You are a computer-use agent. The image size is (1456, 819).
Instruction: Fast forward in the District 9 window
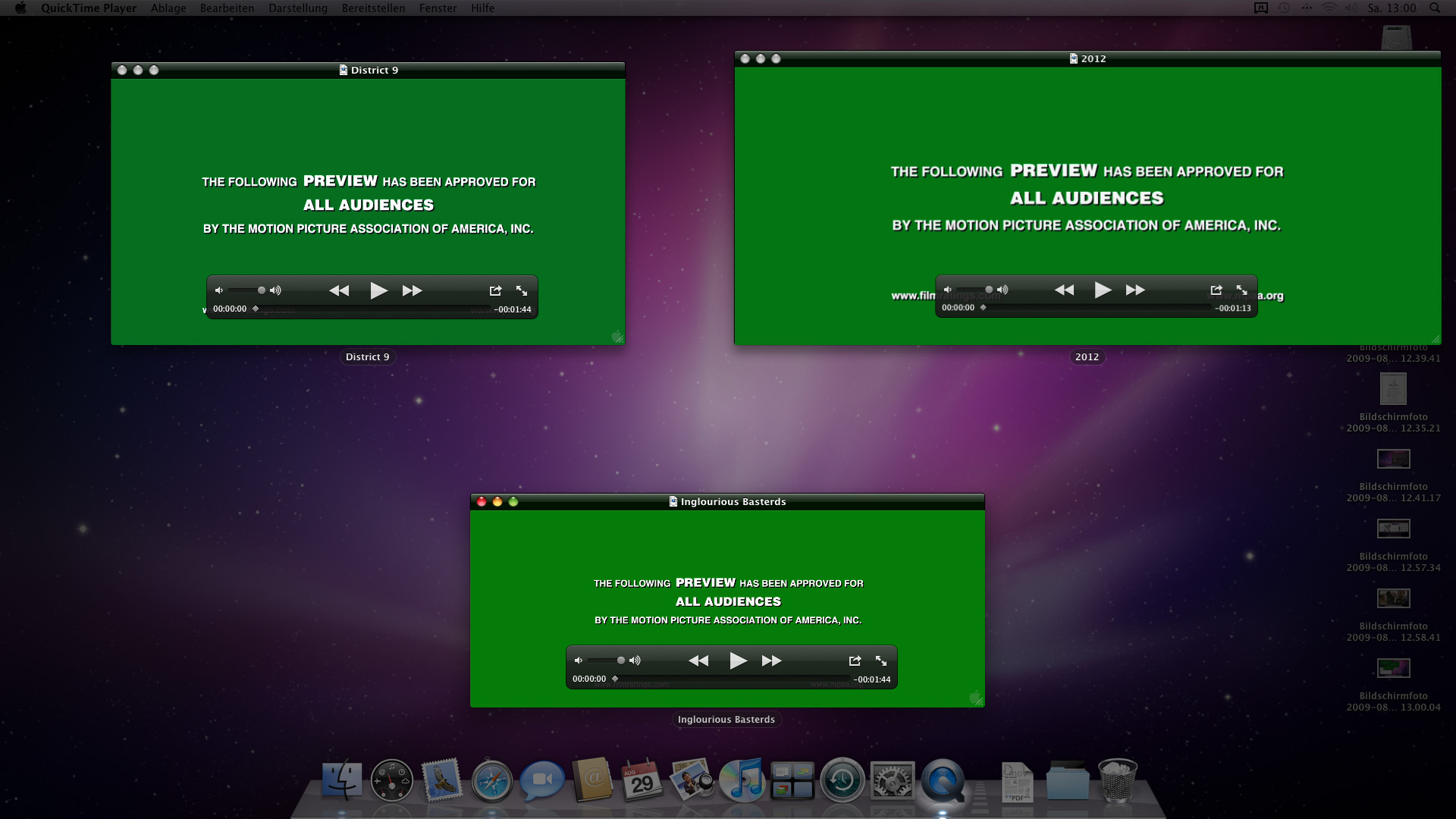(412, 290)
